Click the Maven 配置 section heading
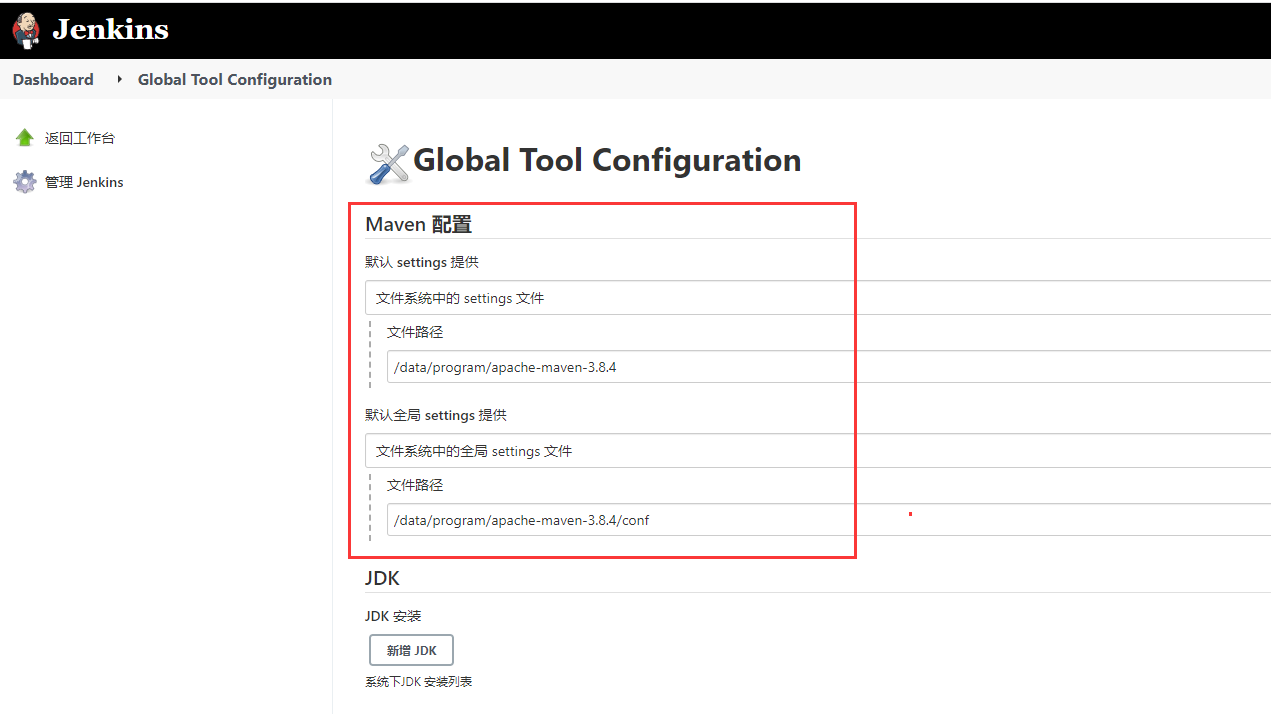This screenshot has width=1271, height=714. click(418, 225)
